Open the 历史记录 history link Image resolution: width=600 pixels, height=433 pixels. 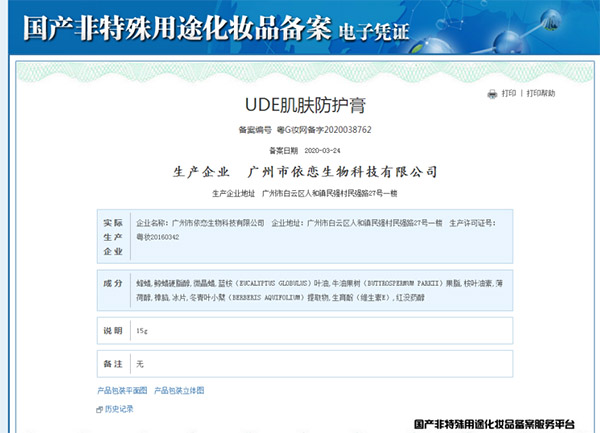pos(119,409)
